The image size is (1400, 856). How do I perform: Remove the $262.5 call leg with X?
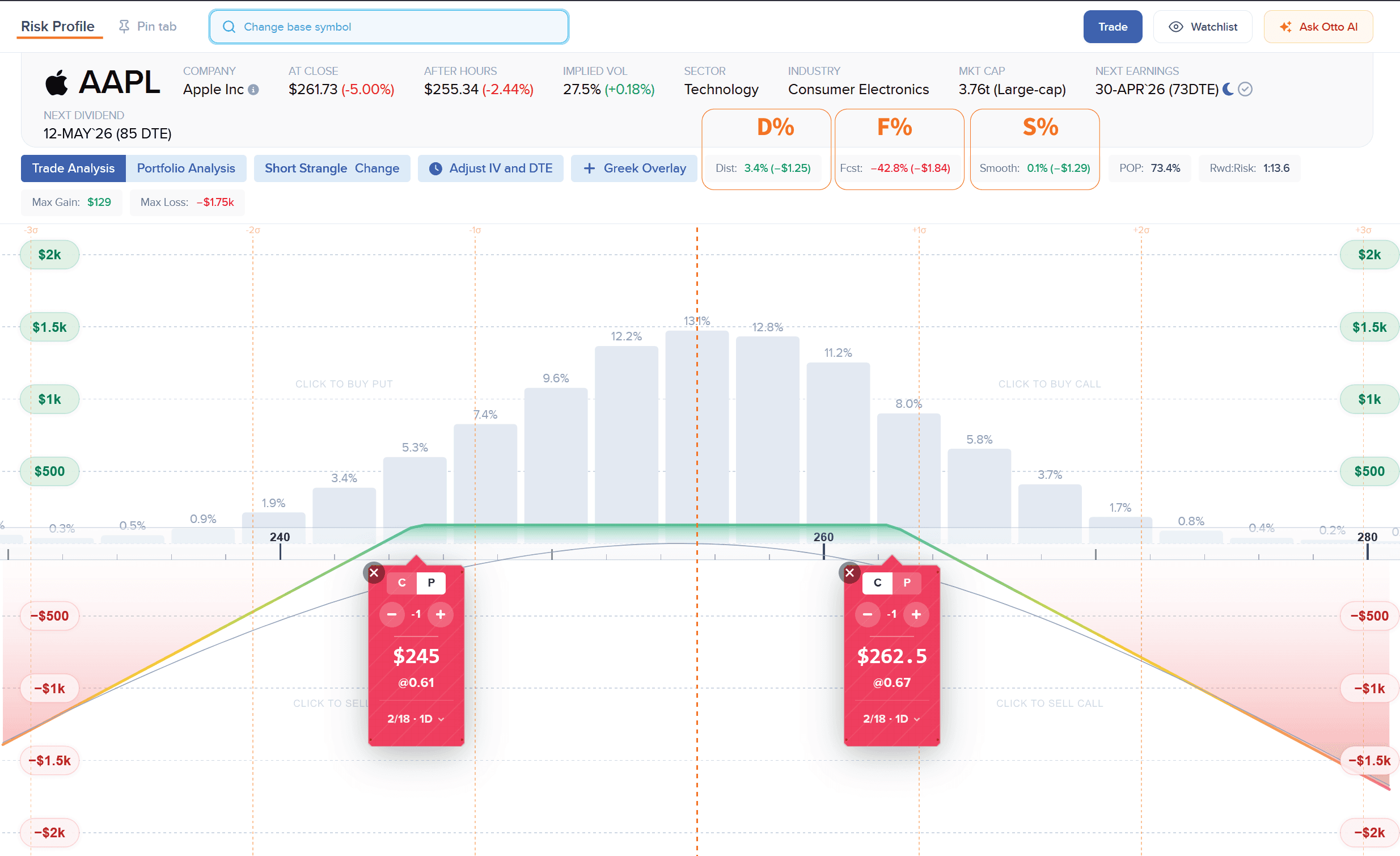849,573
